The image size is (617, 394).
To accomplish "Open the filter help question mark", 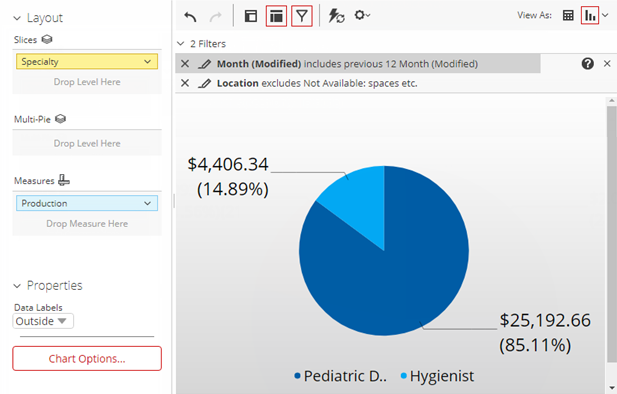I will coord(587,63).
